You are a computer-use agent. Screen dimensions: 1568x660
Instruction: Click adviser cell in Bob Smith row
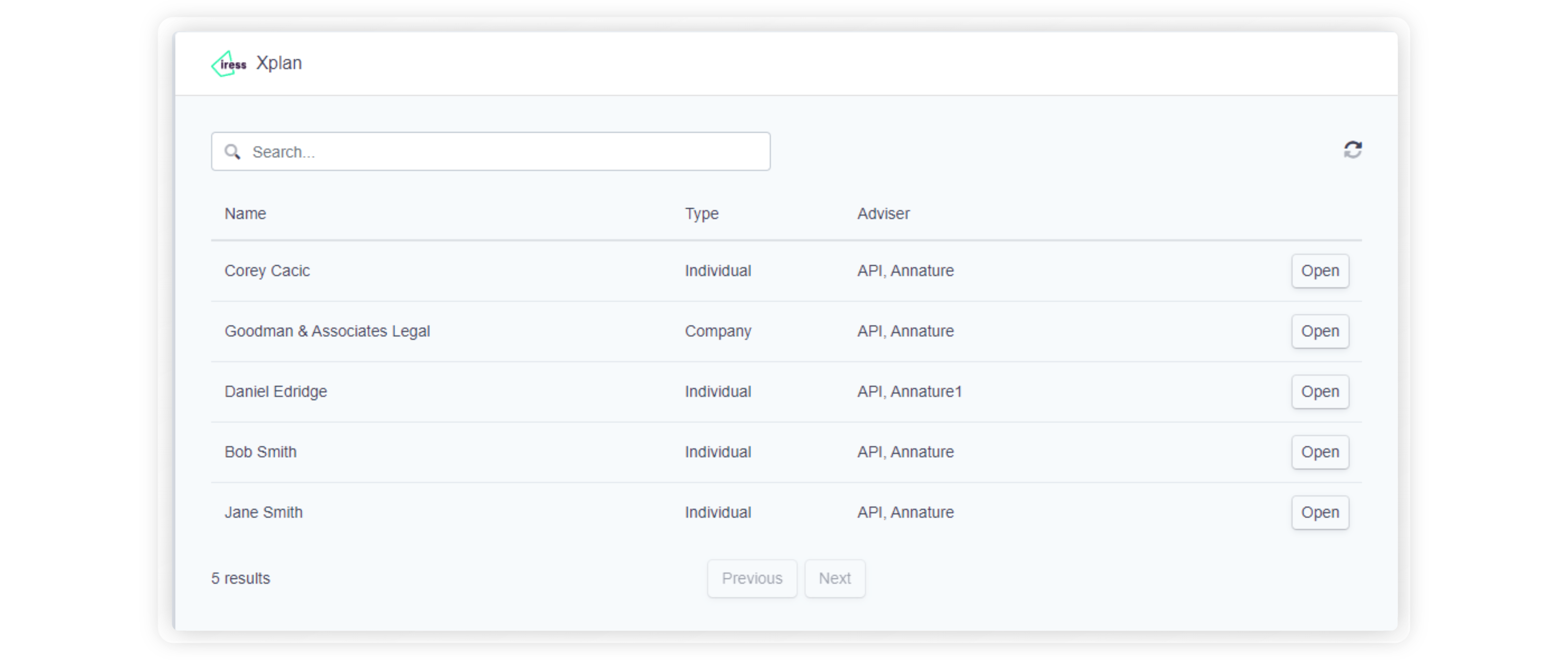coord(905,452)
